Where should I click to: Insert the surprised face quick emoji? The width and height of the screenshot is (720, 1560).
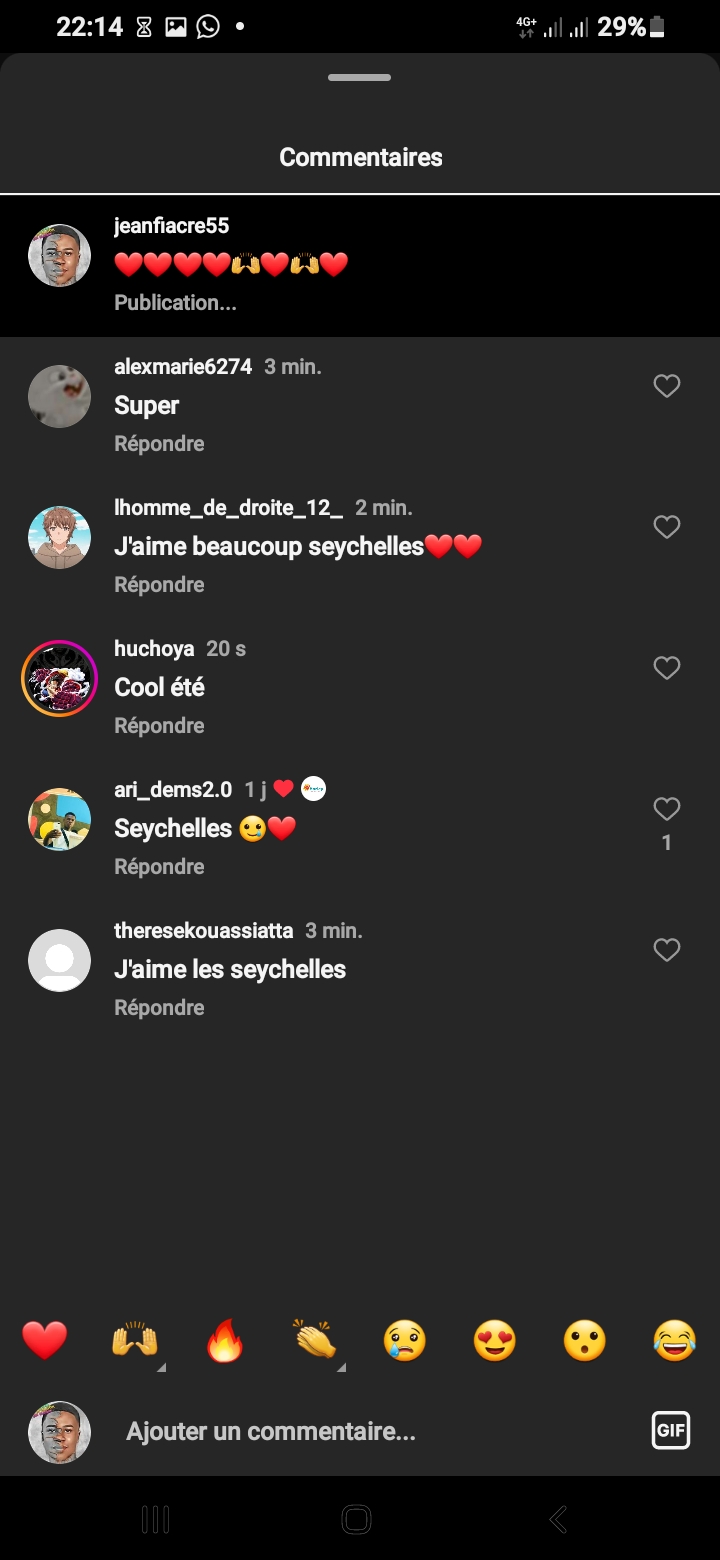click(585, 1340)
